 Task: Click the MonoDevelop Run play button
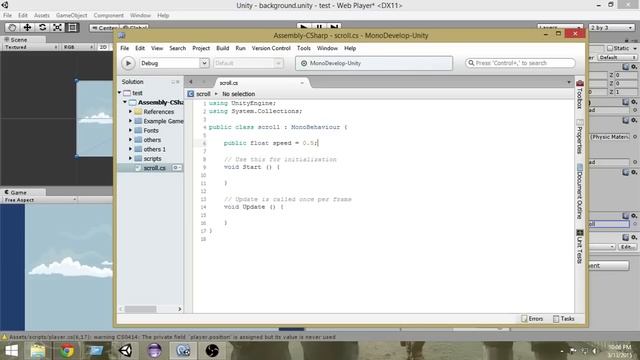tap(128, 63)
